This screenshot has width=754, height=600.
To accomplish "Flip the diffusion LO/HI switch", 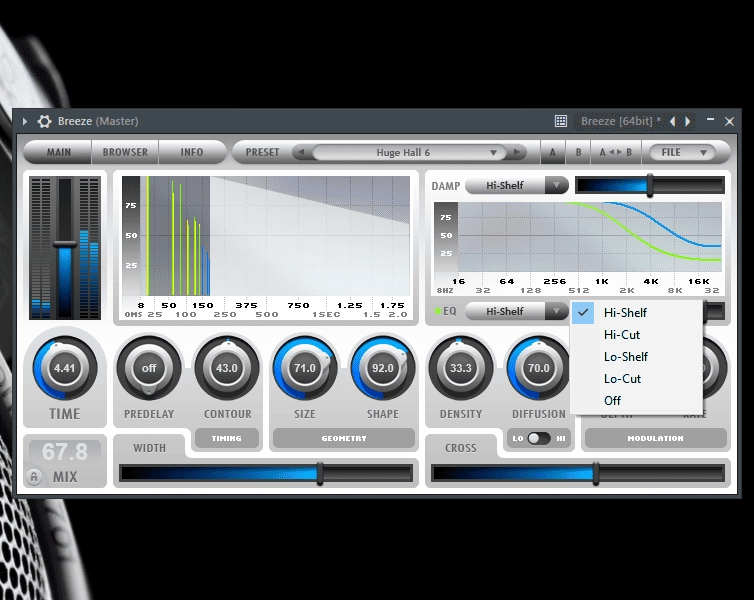I will coord(539,438).
